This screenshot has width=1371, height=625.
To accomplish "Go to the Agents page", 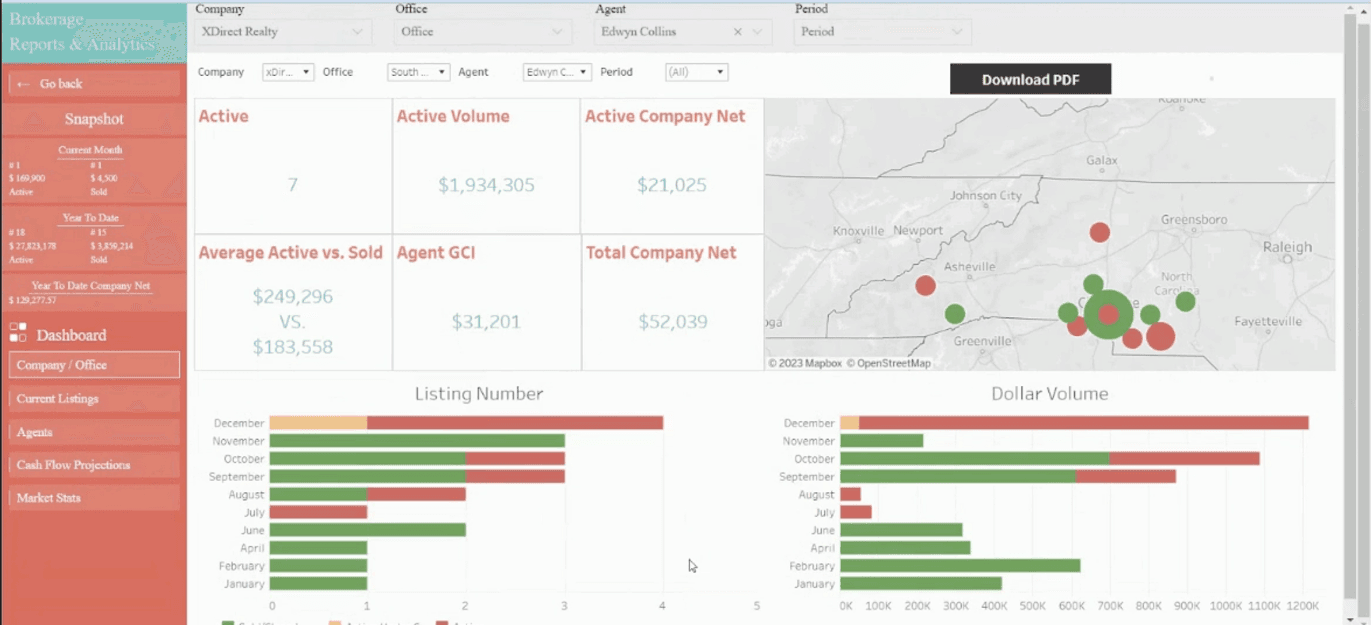I will coord(94,432).
